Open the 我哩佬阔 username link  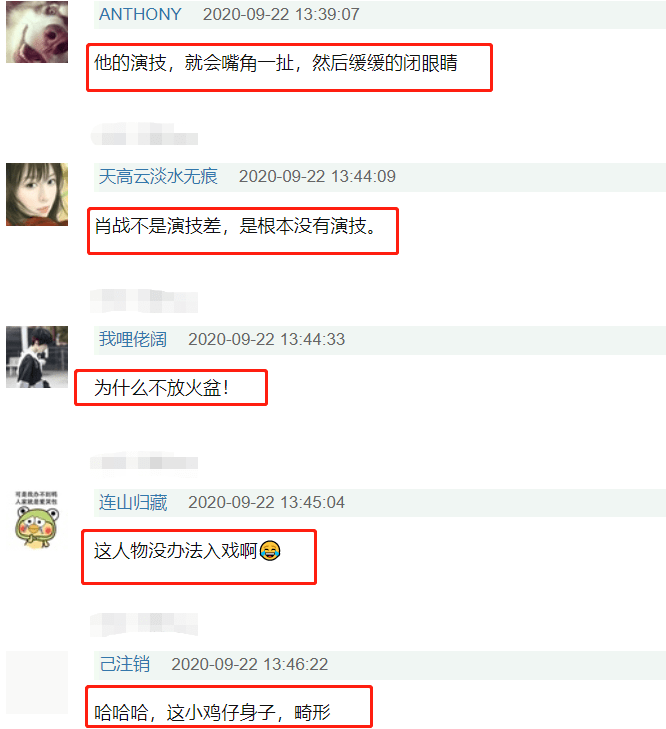point(133,339)
